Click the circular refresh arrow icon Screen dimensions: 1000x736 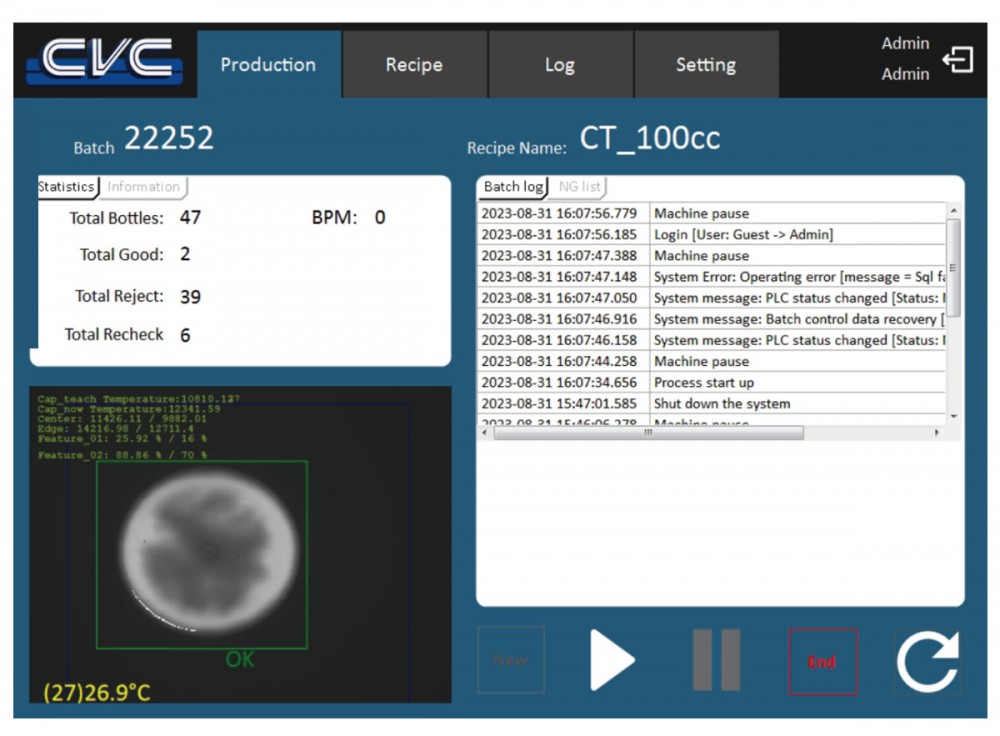pos(927,661)
